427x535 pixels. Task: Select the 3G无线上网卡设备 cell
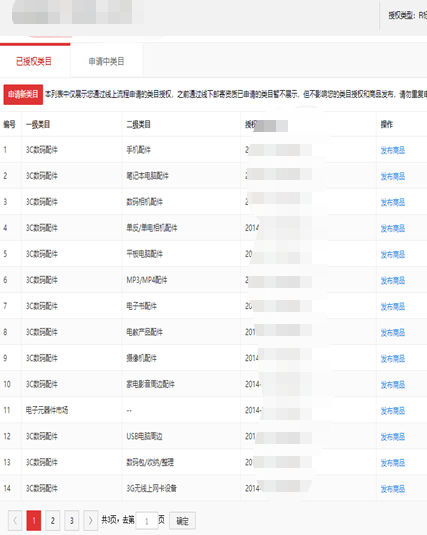pyautogui.click(x=152, y=488)
